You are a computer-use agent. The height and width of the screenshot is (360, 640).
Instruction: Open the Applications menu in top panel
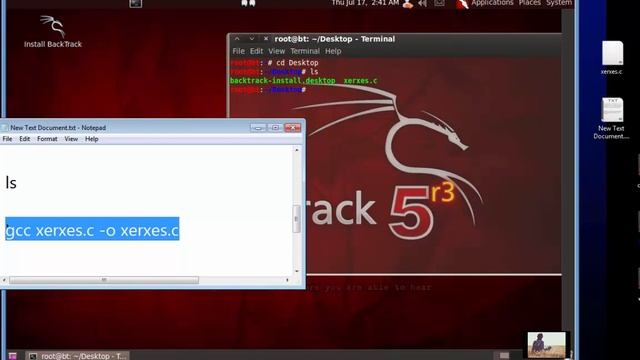click(x=492, y=3)
